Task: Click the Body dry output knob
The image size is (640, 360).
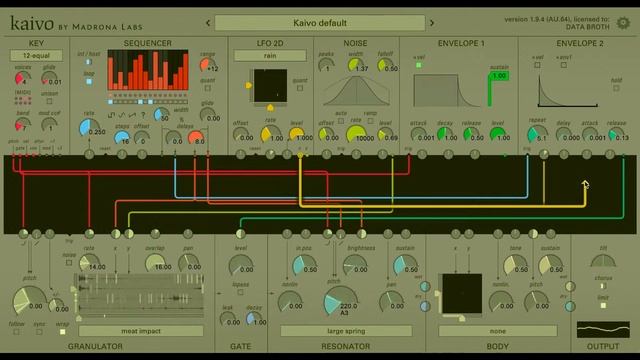Action: 570,306
